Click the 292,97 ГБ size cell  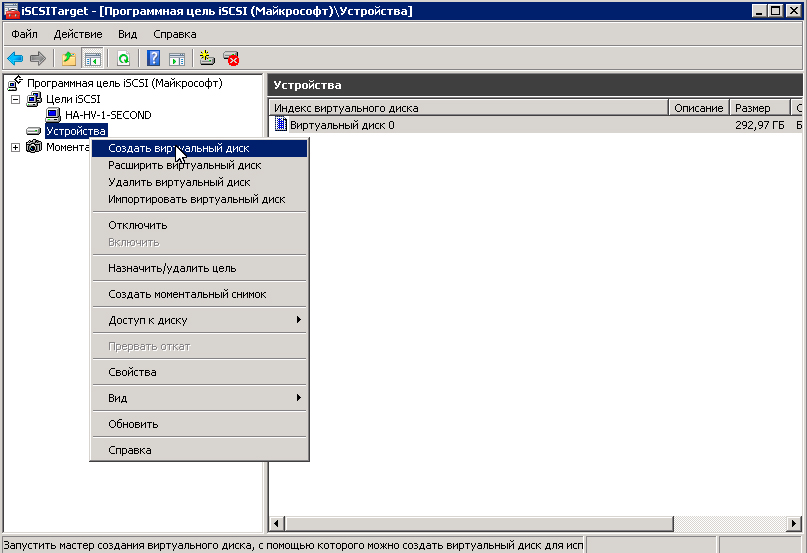click(760, 125)
